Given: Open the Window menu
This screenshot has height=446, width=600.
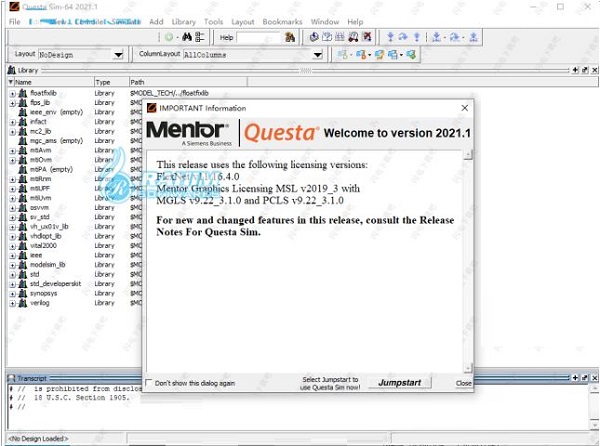Looking at the screenshot, I should coord(325,22).
